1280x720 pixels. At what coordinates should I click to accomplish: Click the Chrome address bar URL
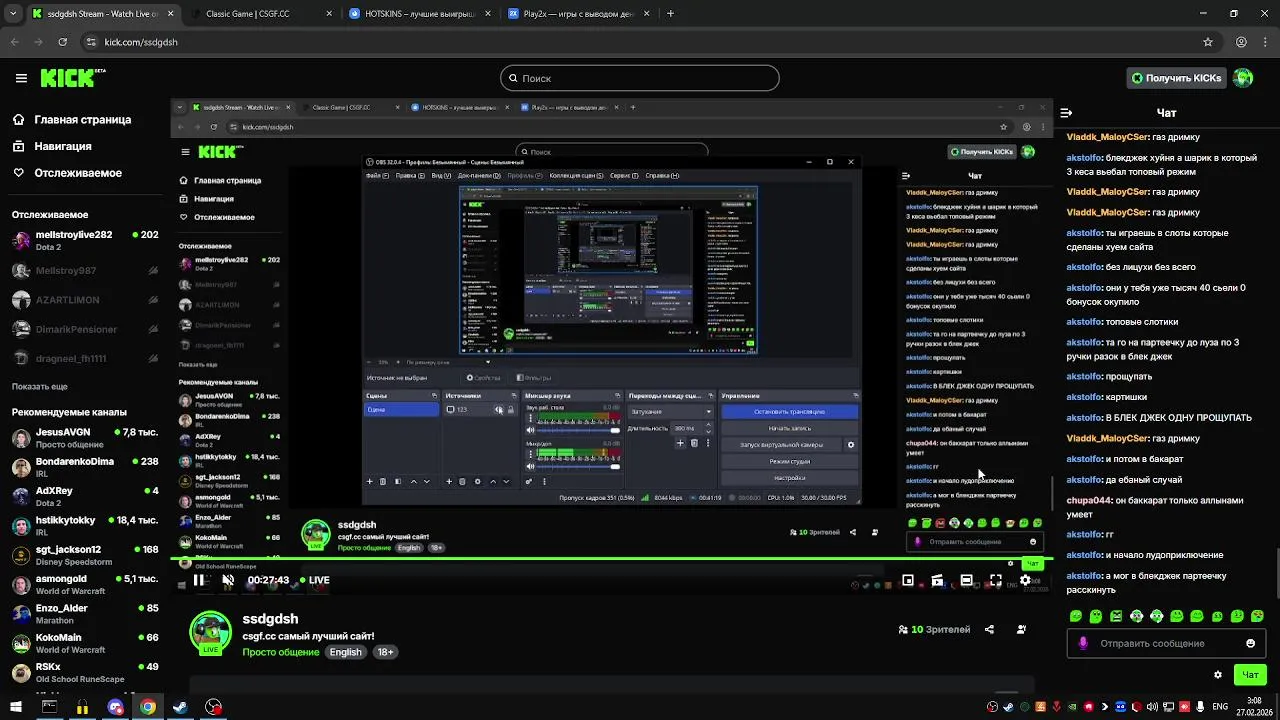pyautogui.click(x=141, y=42)
